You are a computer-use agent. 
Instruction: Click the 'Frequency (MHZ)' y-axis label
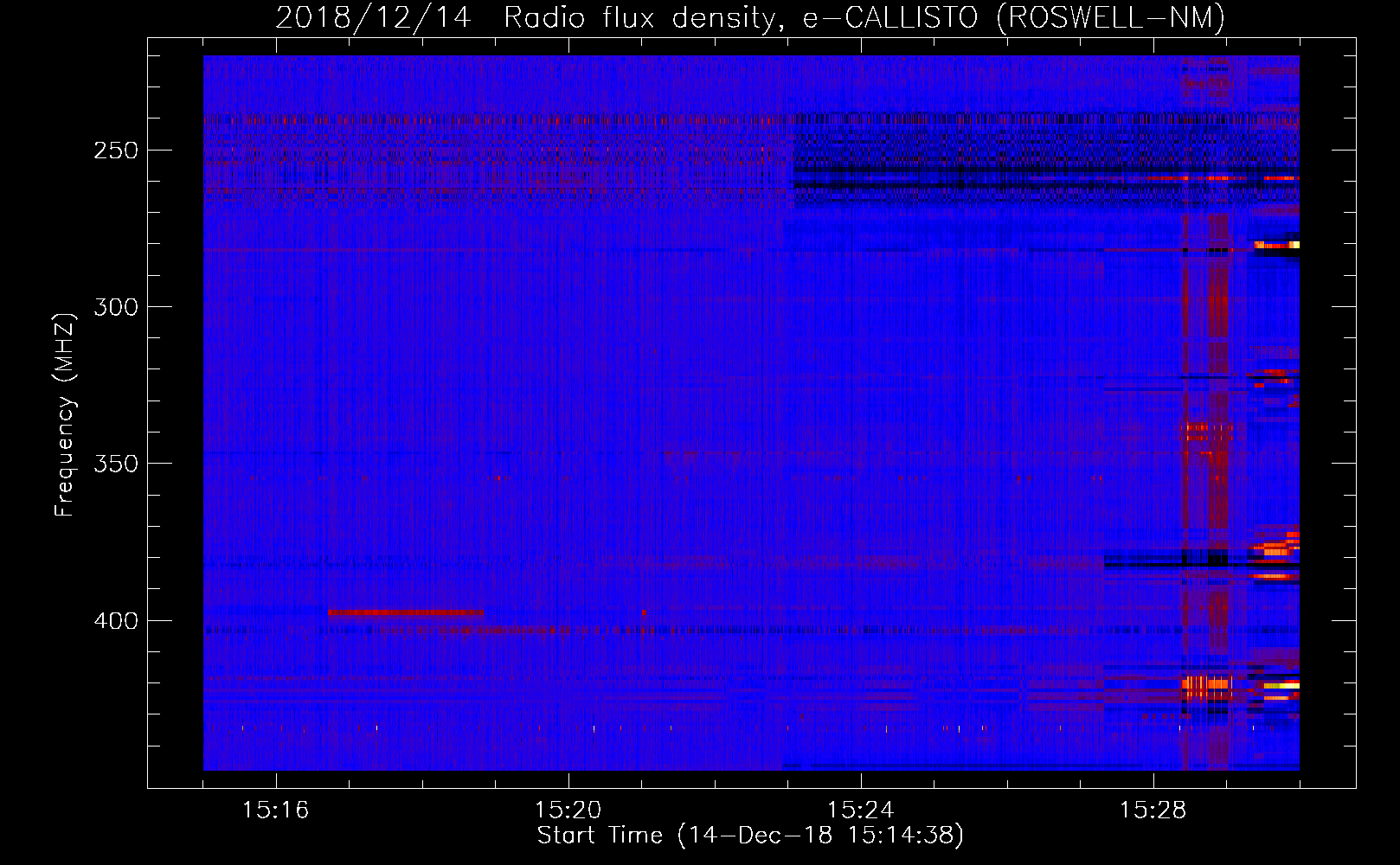(x=65, y=414)
